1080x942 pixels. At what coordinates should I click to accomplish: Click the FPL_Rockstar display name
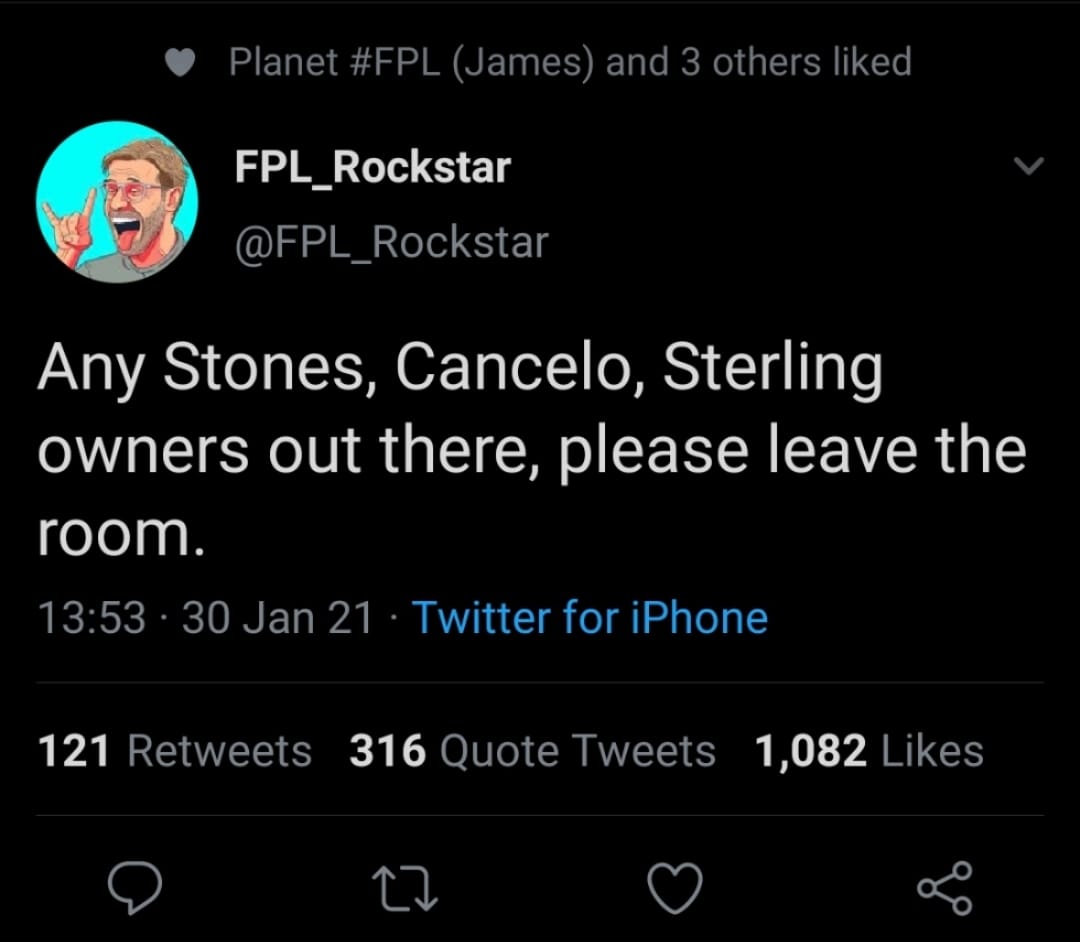pos(372,167)
